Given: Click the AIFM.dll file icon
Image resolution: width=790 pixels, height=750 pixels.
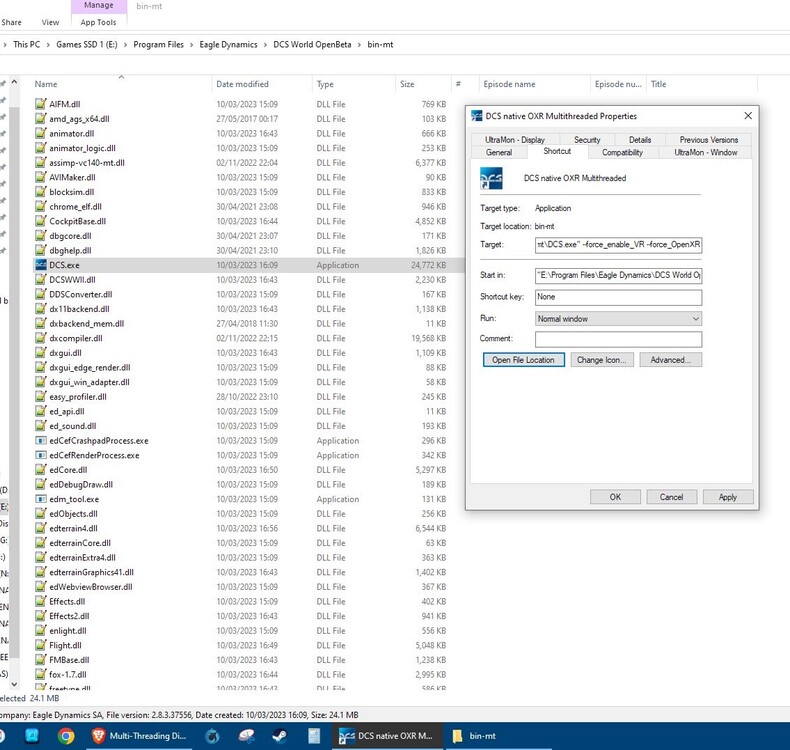Looking at the screenshot, I should coord(41,104).
